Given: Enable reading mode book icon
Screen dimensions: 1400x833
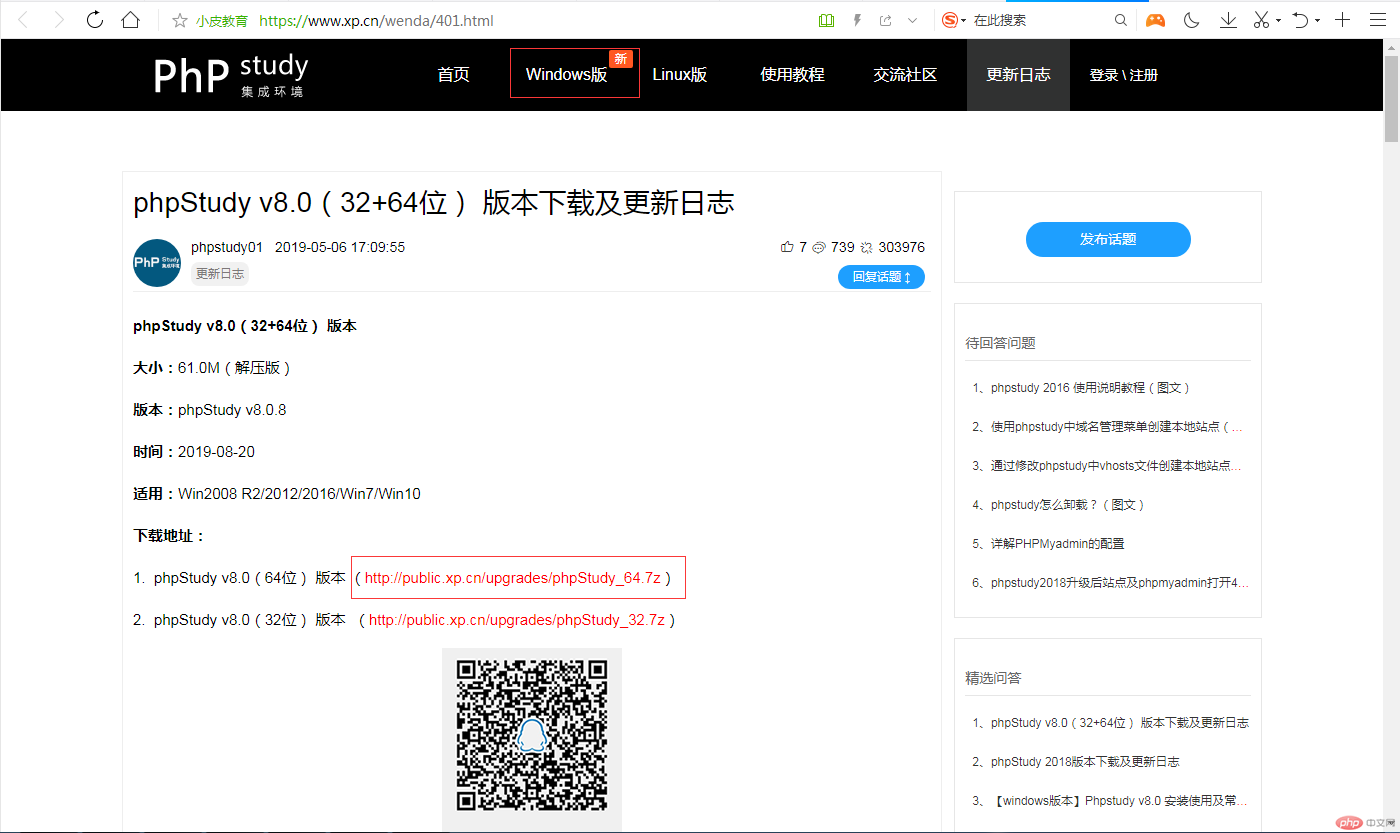Looking at the screenshot, I should click(x=826, y=20).
